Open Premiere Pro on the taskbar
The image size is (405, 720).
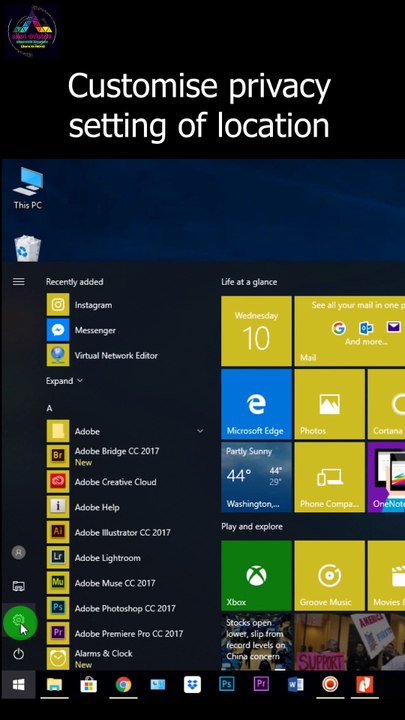[261, 685]
